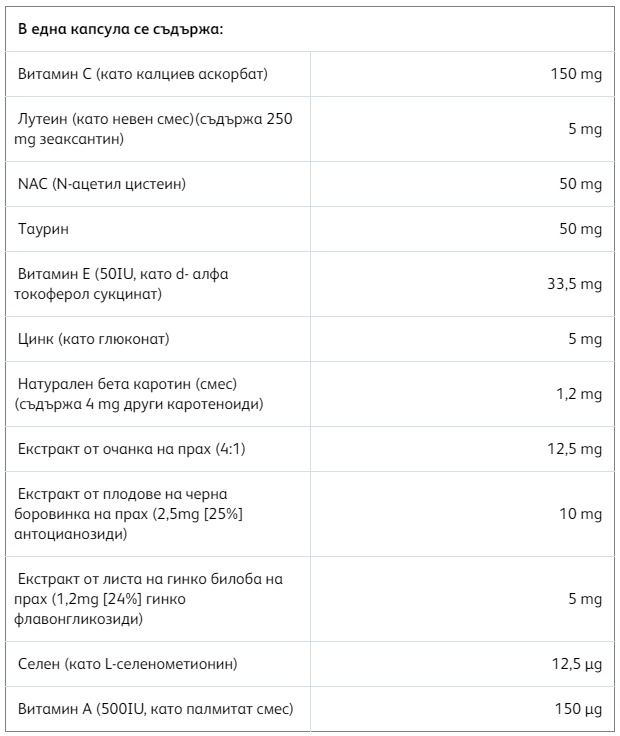Screen dimensions: 620x736
Task: Select the 1,2 mg amount
Action: point(579,394)
